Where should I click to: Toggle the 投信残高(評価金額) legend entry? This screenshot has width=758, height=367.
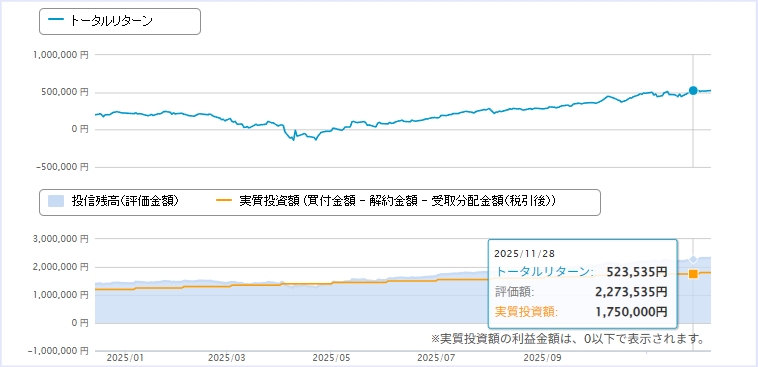click(x=114, y=202)
